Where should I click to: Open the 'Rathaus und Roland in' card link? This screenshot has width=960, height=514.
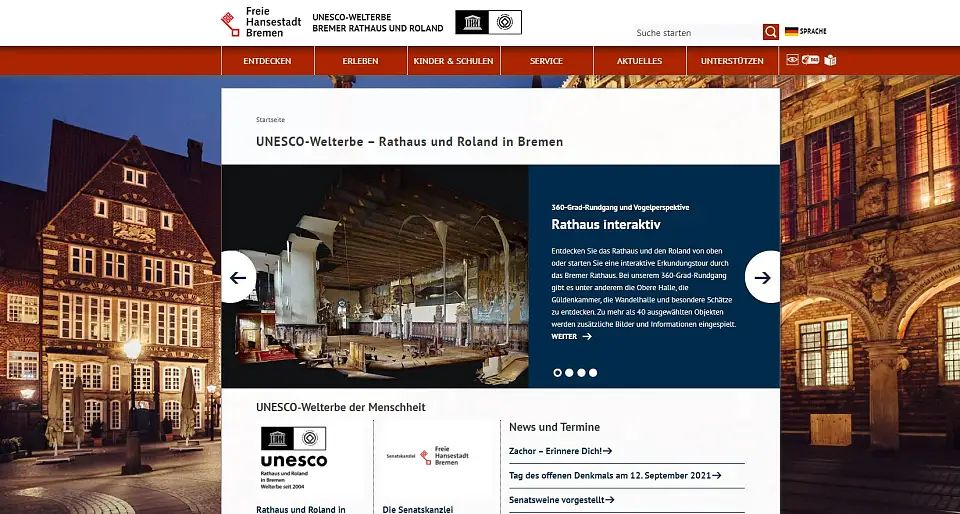click(x=301, y=509)
